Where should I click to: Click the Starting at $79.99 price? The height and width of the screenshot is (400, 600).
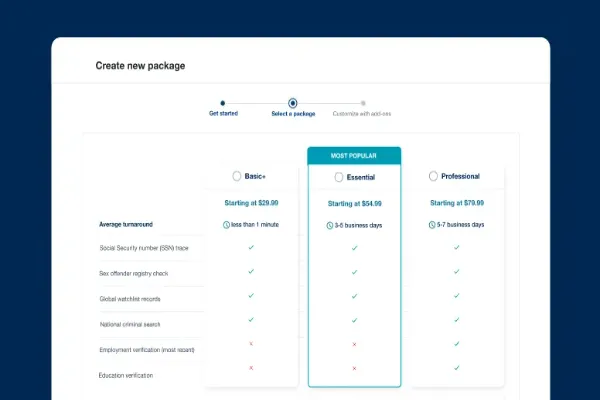(456, 203)
